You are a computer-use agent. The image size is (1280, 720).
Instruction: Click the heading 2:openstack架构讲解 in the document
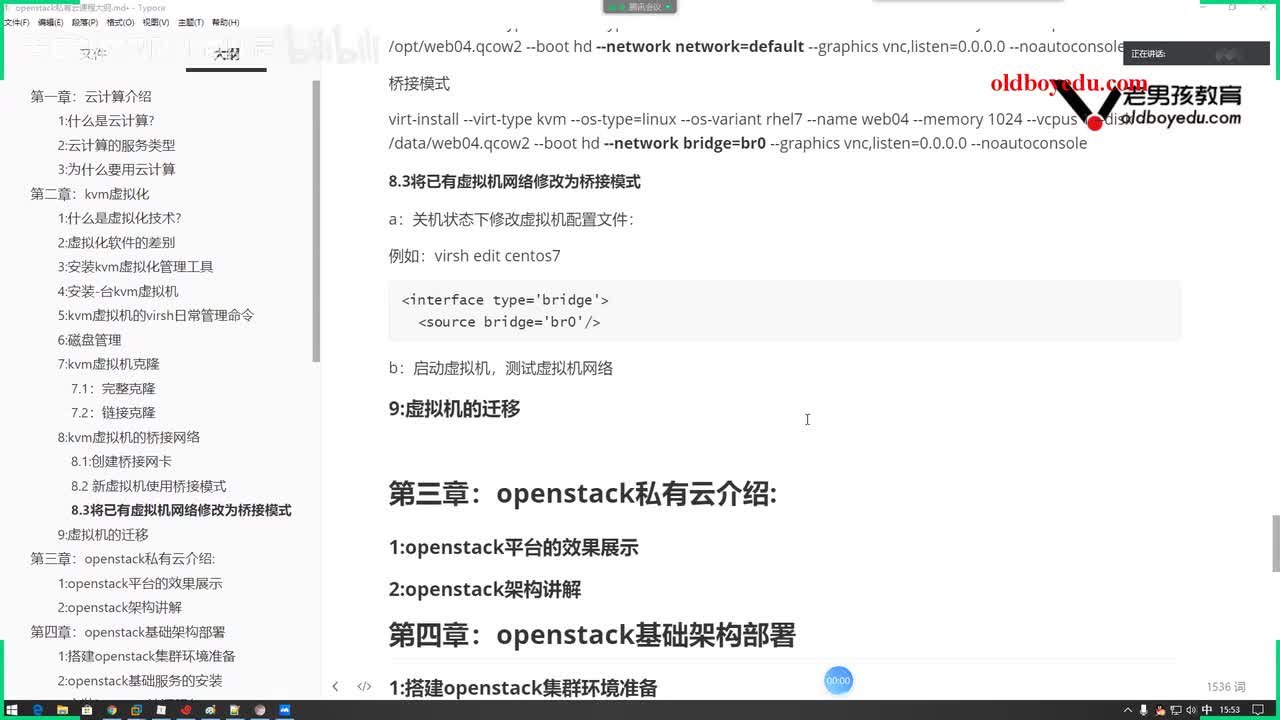click(x=485, y=589)
